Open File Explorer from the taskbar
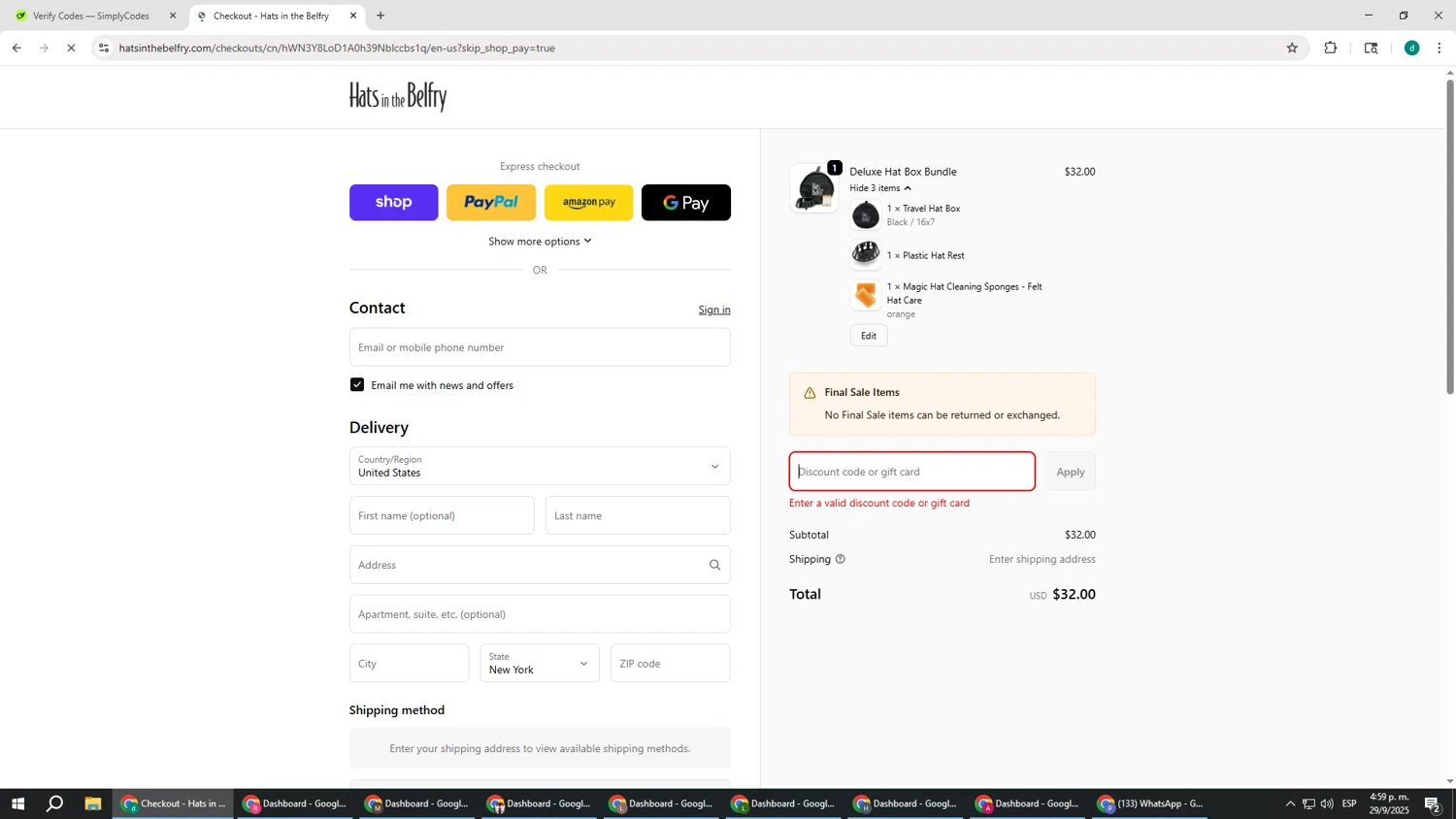 93,803
